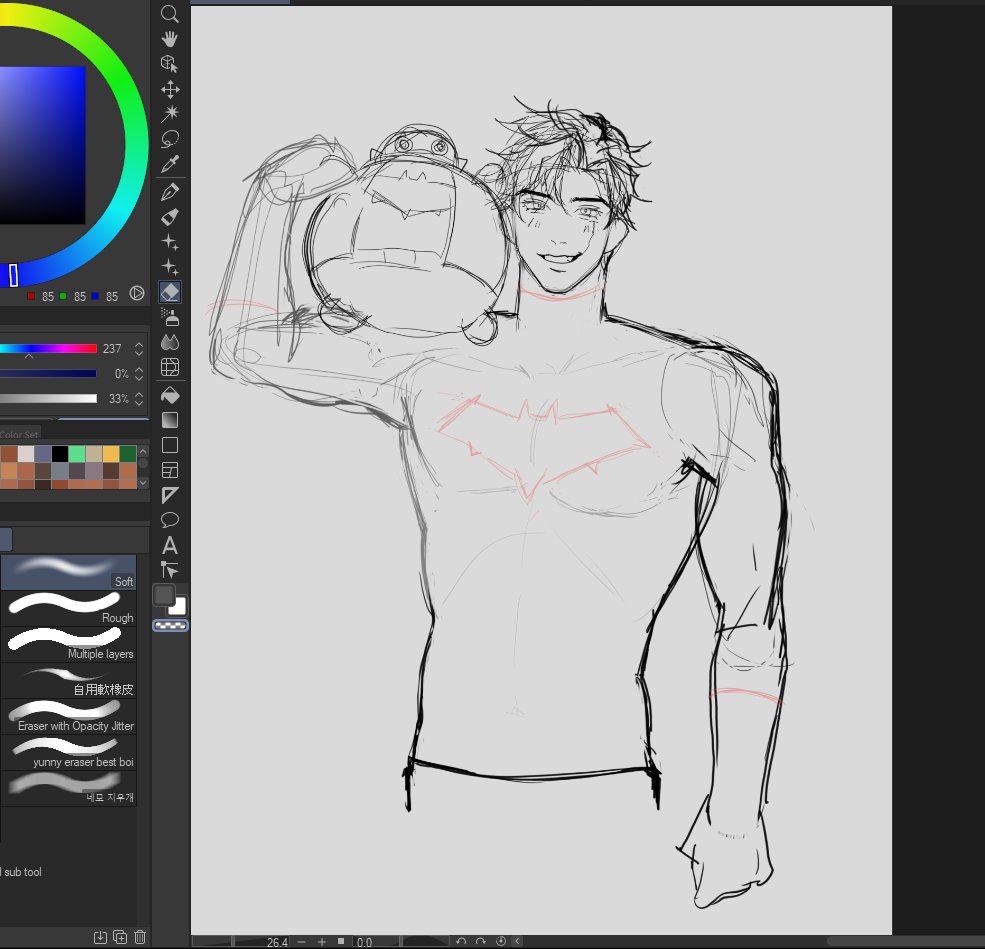Choose the sub drawing color swatch

click(179, 607)
